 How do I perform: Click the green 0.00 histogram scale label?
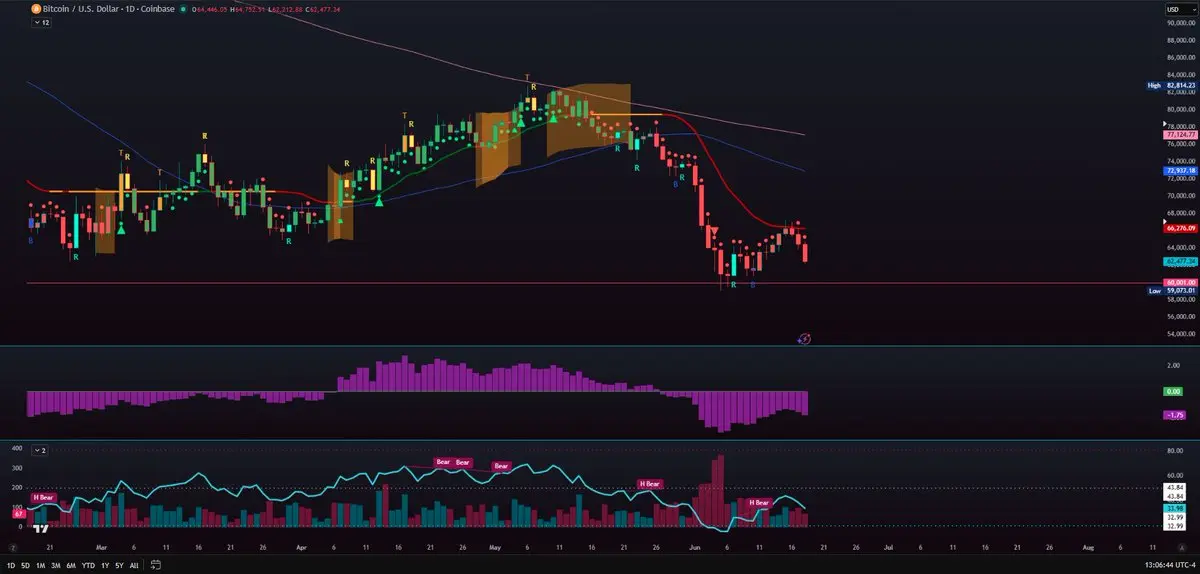(x=1174, y=392)
